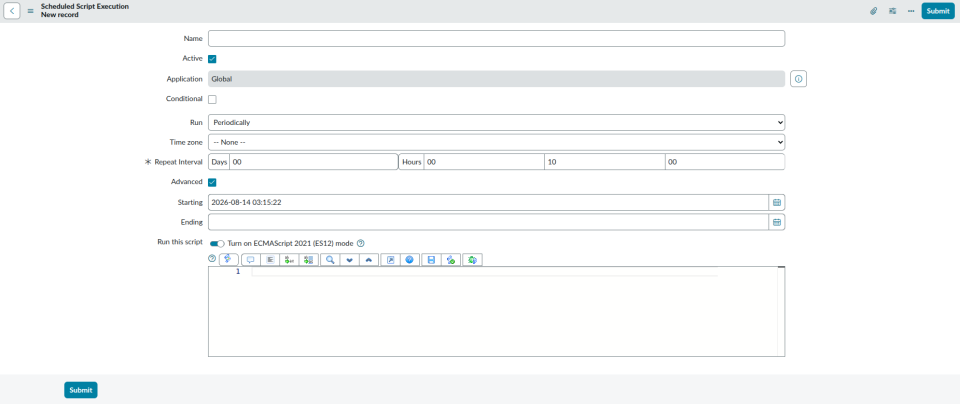Click the replace all toolbar icon
Image resolution: width=960 pixels, height=404 pixels.
(309, 260)
